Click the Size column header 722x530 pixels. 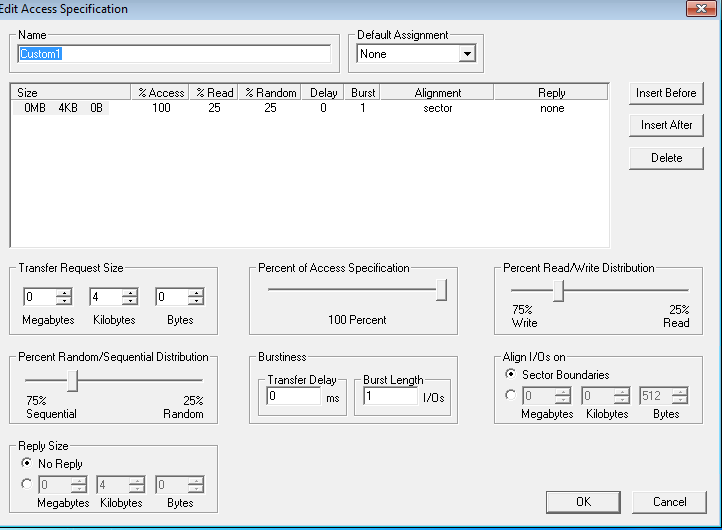[x=71, y=93]
